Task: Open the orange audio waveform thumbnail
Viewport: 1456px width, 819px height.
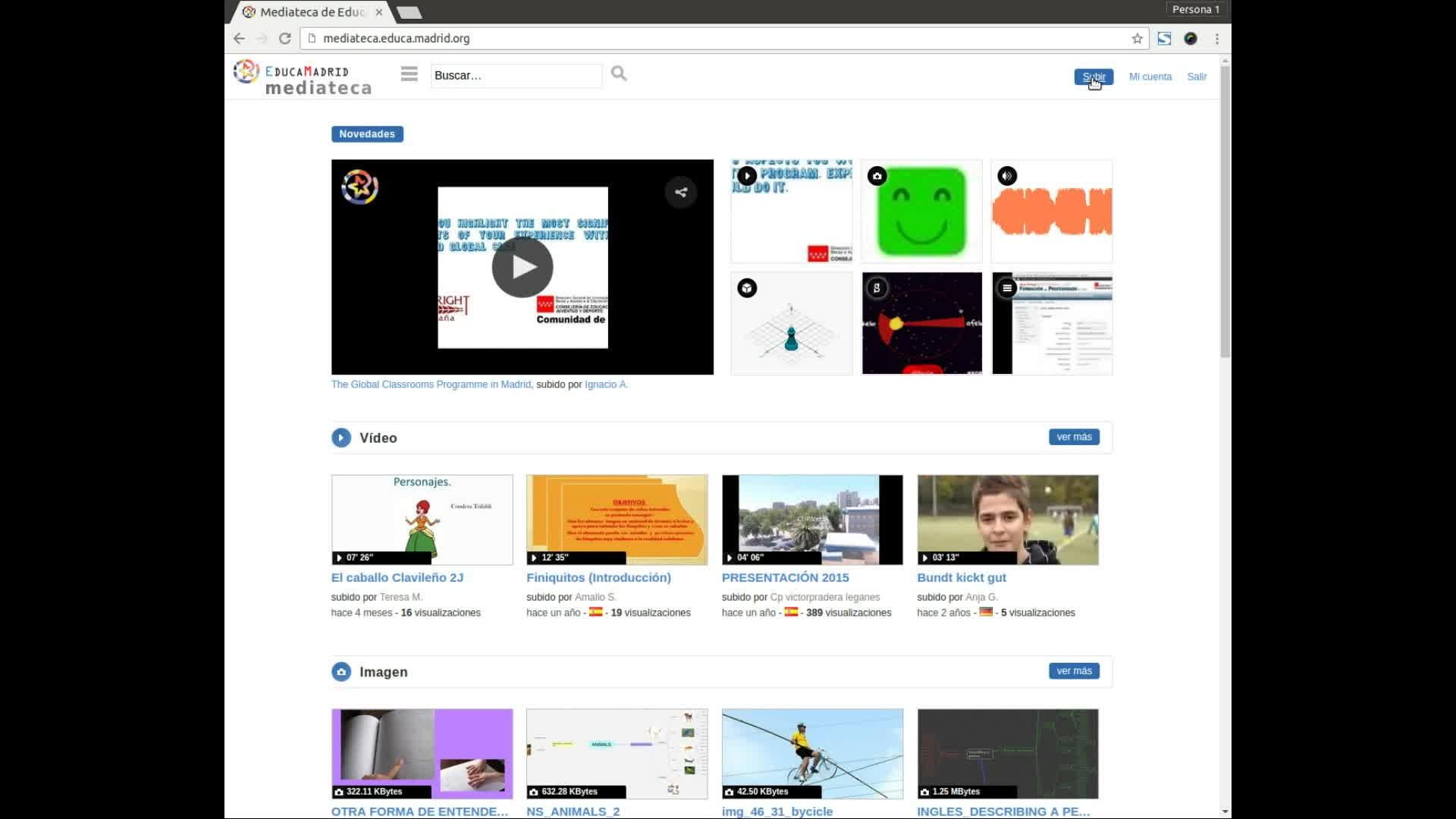Action: click(1051, 212)
